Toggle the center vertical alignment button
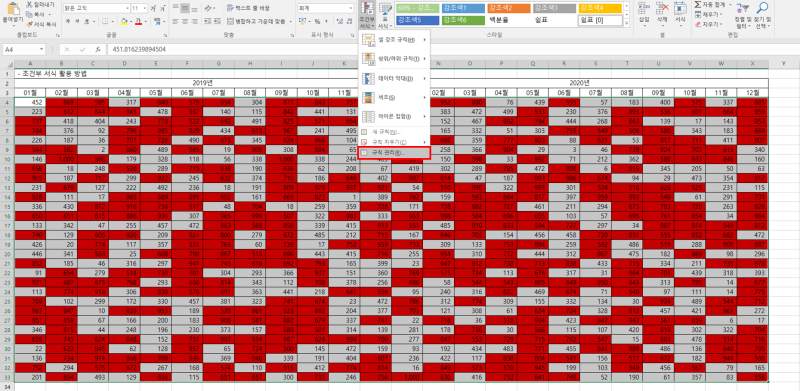 [x=185, y=8]
